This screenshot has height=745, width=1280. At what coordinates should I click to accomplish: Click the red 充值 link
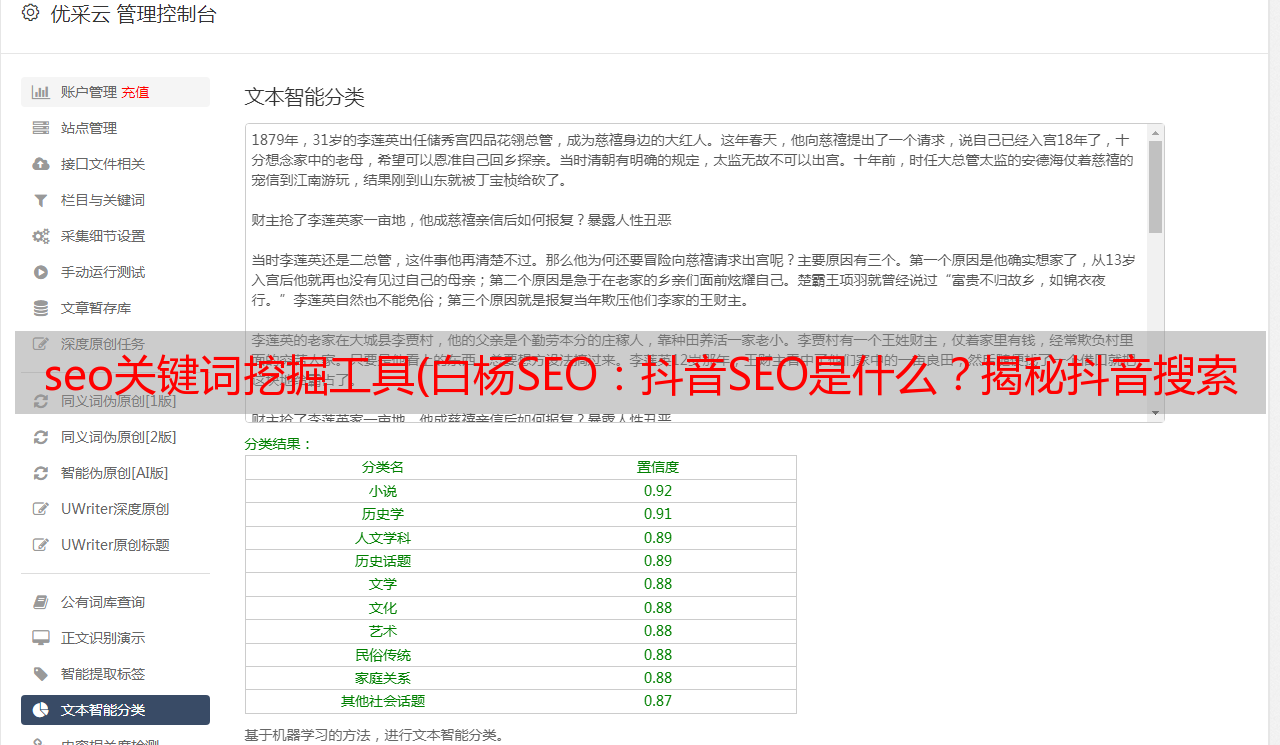135,92
